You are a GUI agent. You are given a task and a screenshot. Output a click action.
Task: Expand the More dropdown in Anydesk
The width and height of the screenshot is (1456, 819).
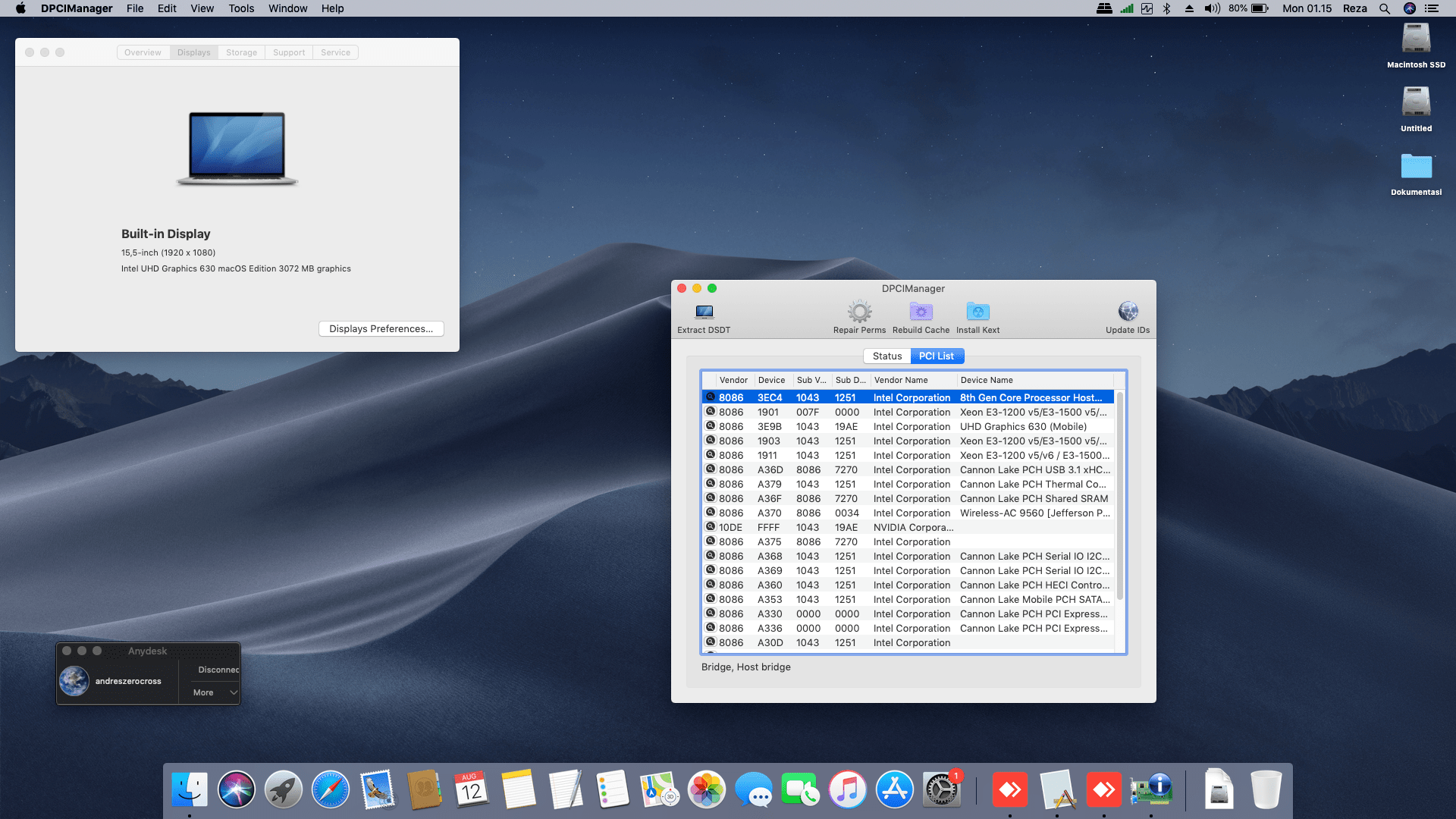tap(215, 692)
